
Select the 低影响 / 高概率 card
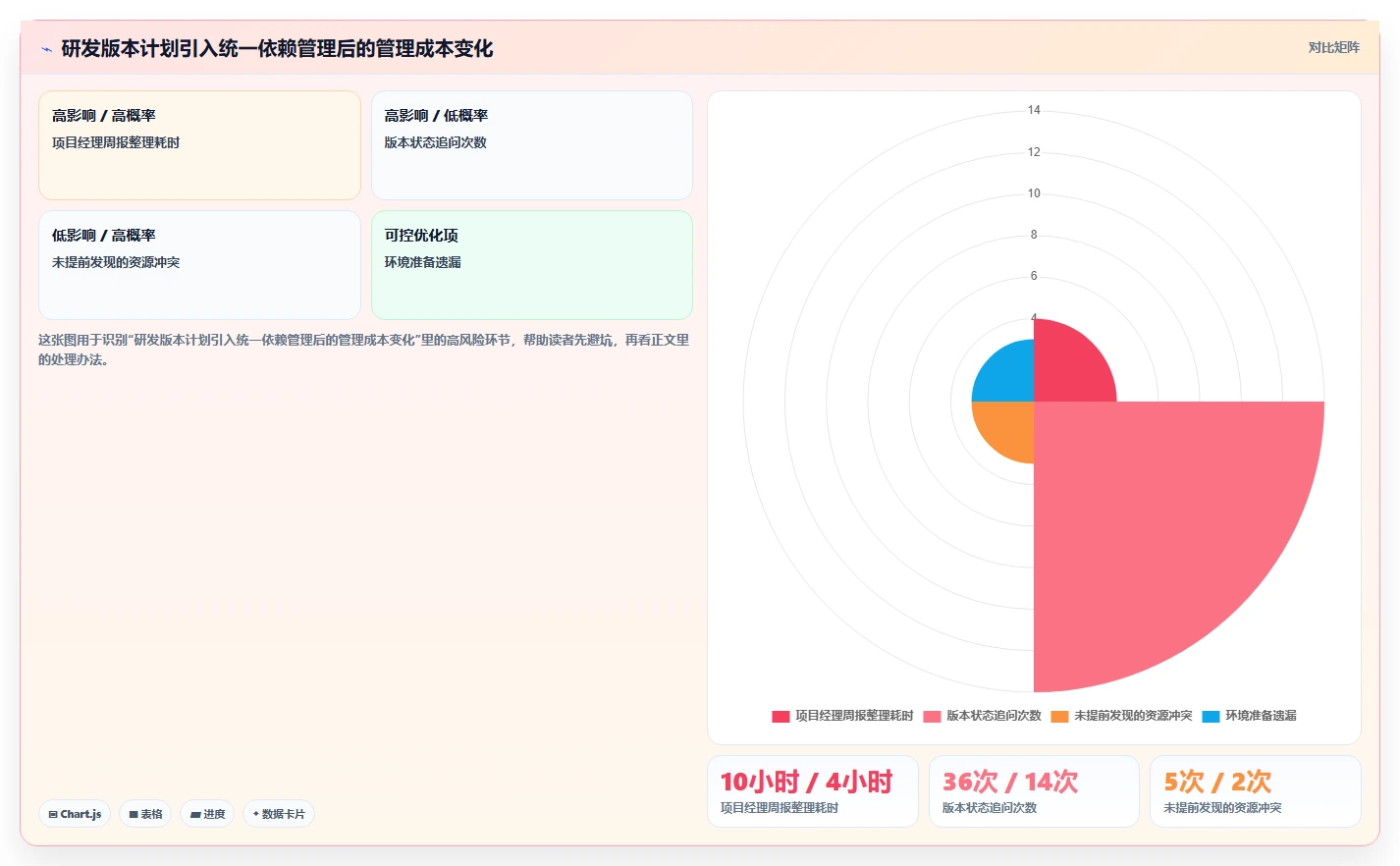[199, 265]
